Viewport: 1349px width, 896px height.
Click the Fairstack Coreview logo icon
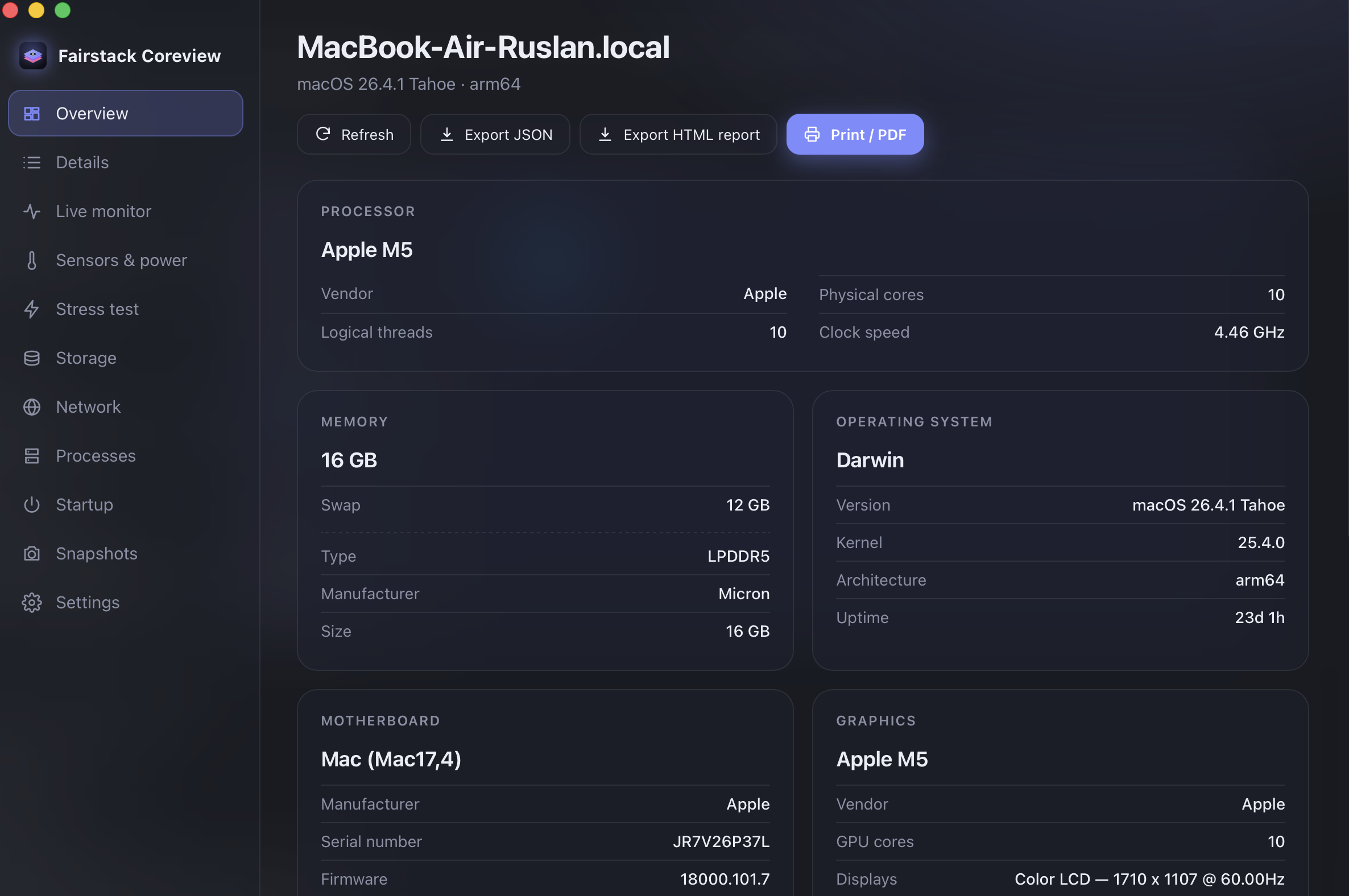32,55
